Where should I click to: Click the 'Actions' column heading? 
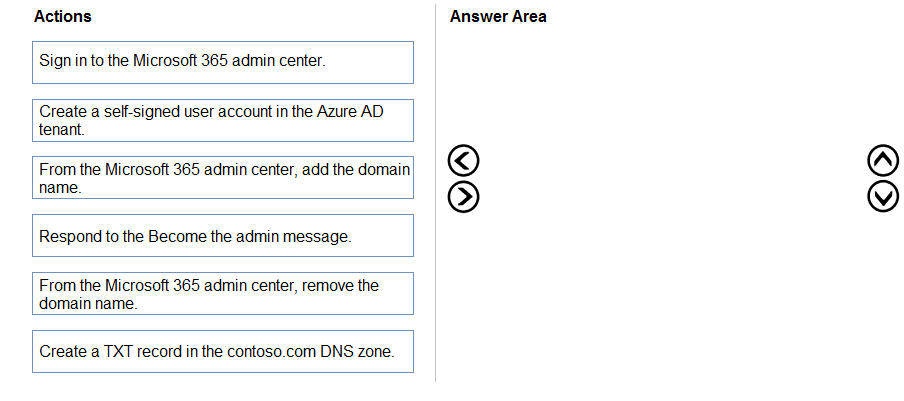pos(62,17)
